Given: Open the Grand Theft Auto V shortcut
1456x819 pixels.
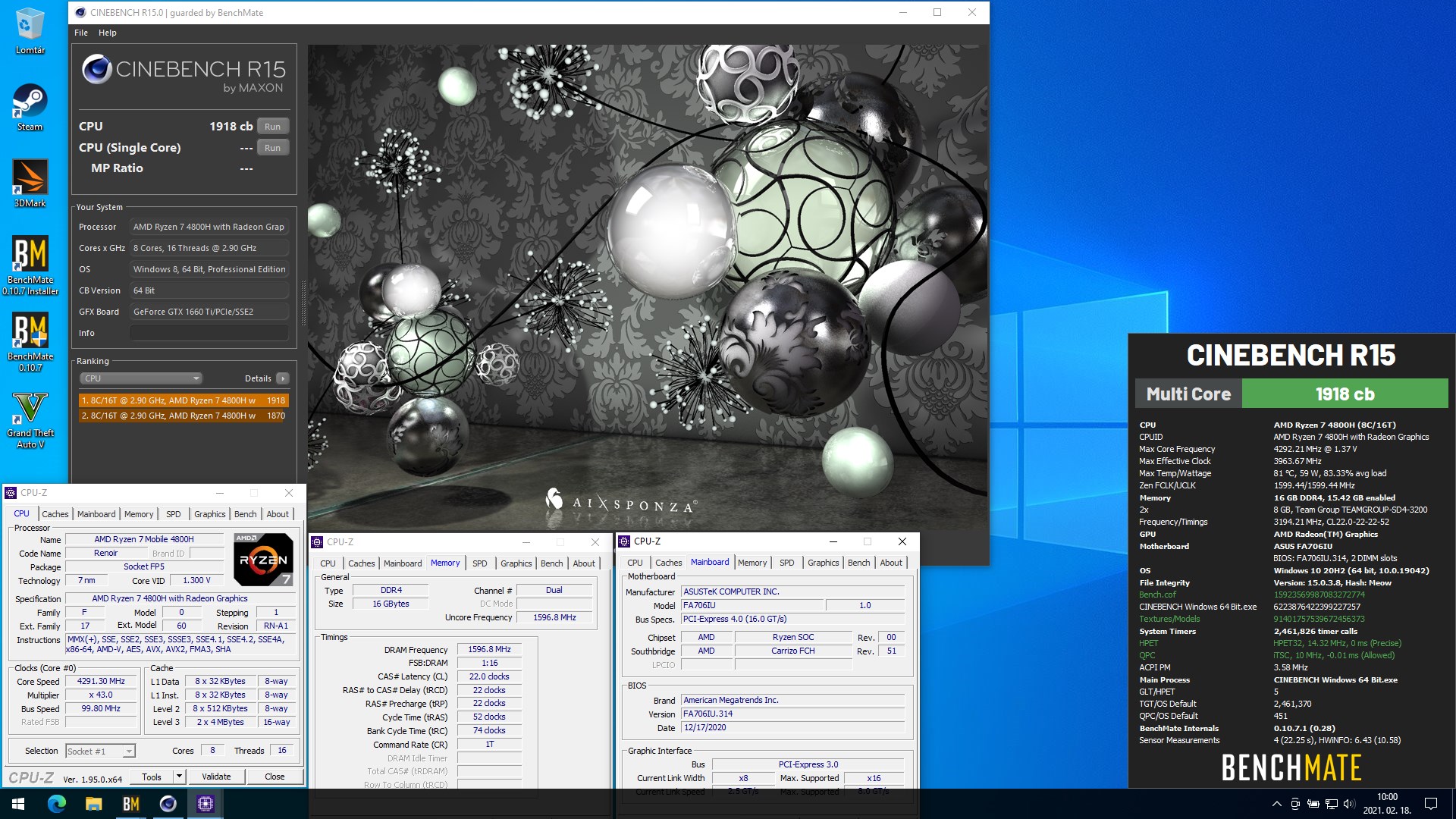Looking at the screenshot, I should (30, 420).
